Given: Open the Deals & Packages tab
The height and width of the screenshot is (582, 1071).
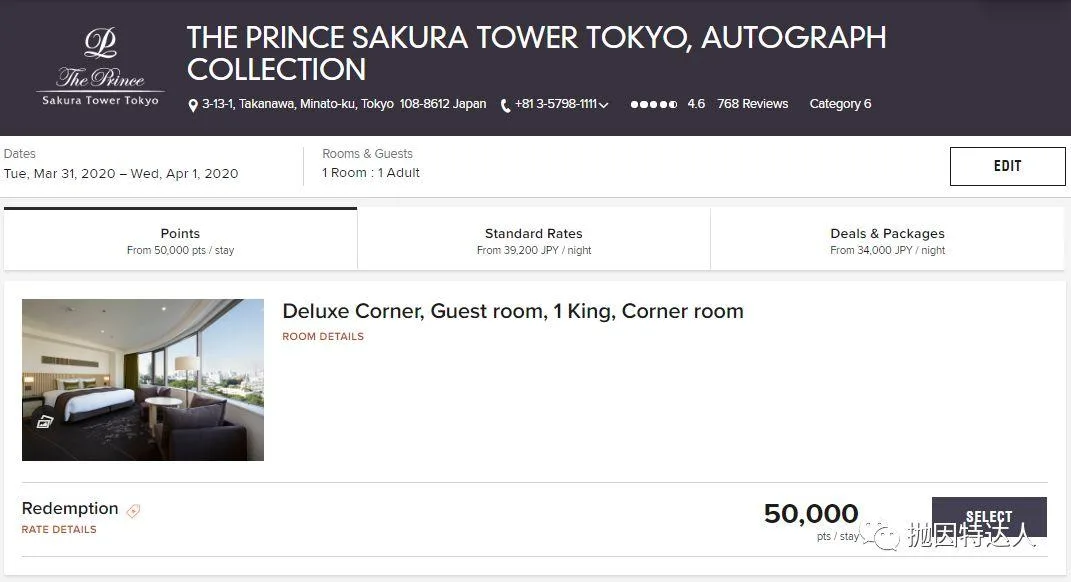Looking at the screenshot, I should (x=887, y=240).
